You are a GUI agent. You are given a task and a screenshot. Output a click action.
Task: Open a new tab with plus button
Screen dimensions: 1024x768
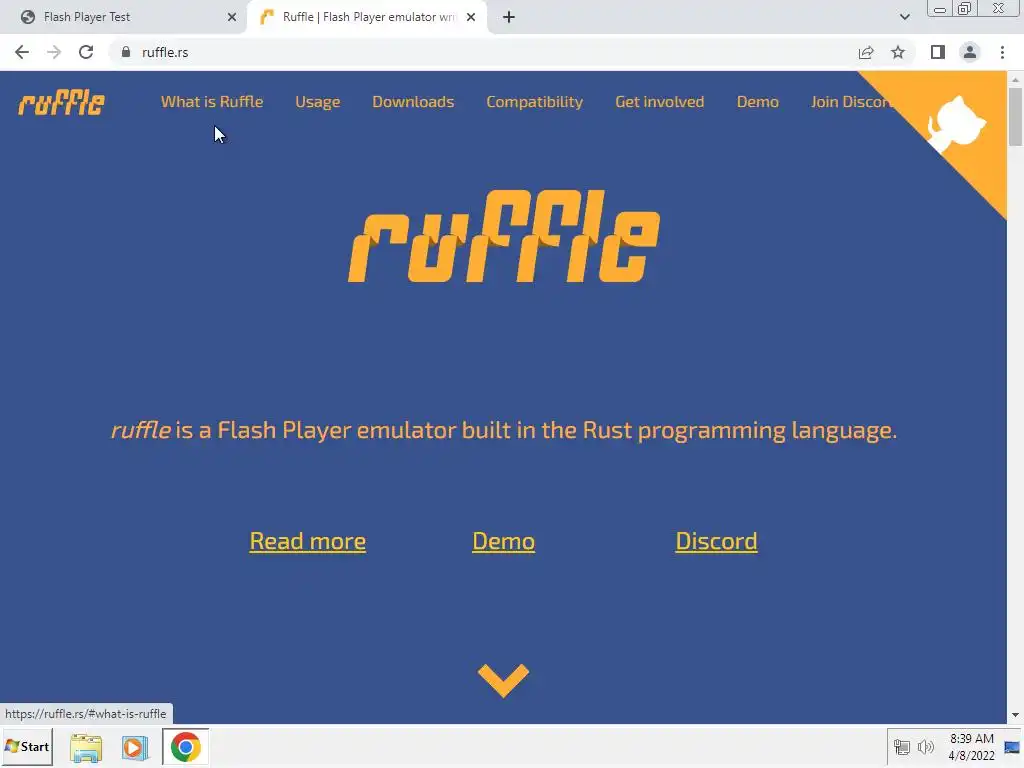[x=509, y=17]
